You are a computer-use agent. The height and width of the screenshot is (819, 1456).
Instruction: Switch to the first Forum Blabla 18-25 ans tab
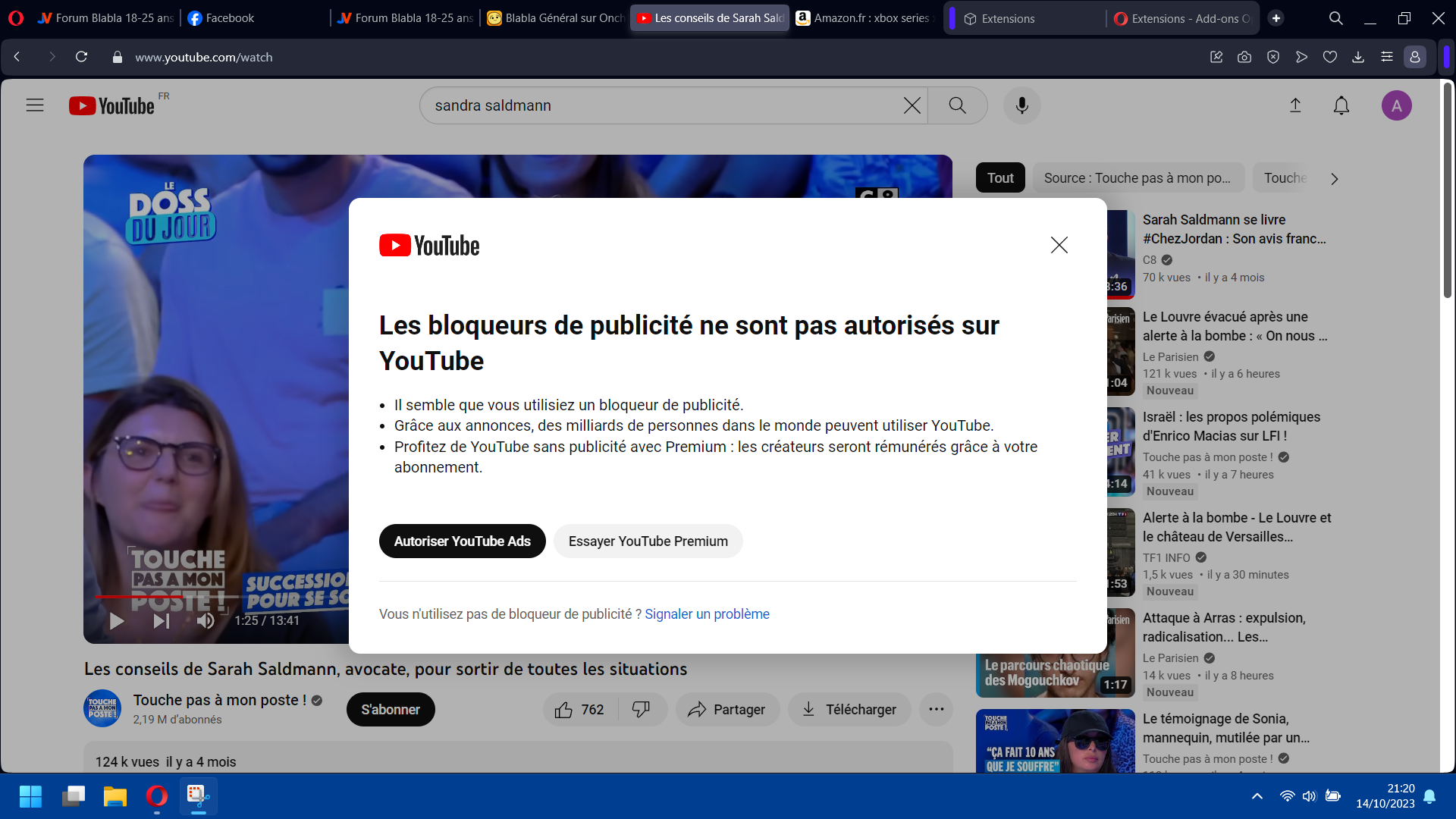(x=106, y=18)
